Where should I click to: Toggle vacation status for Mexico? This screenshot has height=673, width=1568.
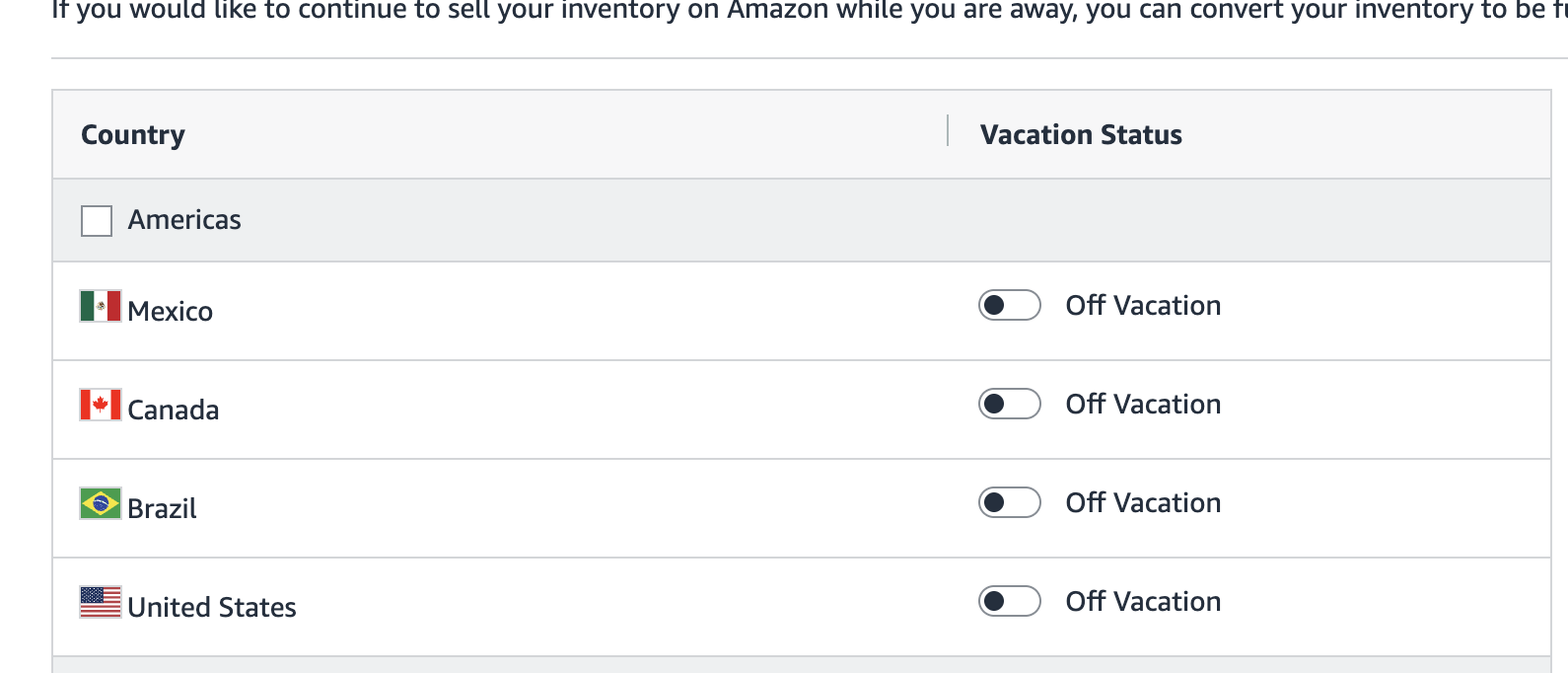point(1009,305)
